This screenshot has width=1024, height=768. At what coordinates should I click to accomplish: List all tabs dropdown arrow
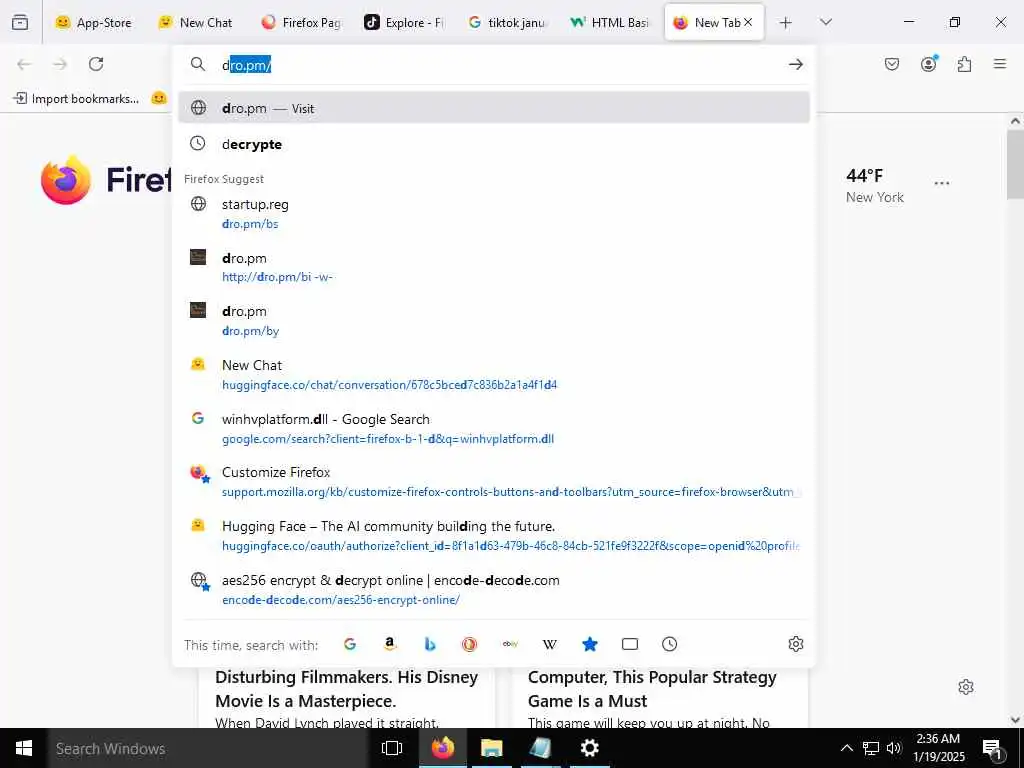coord(826,22)
